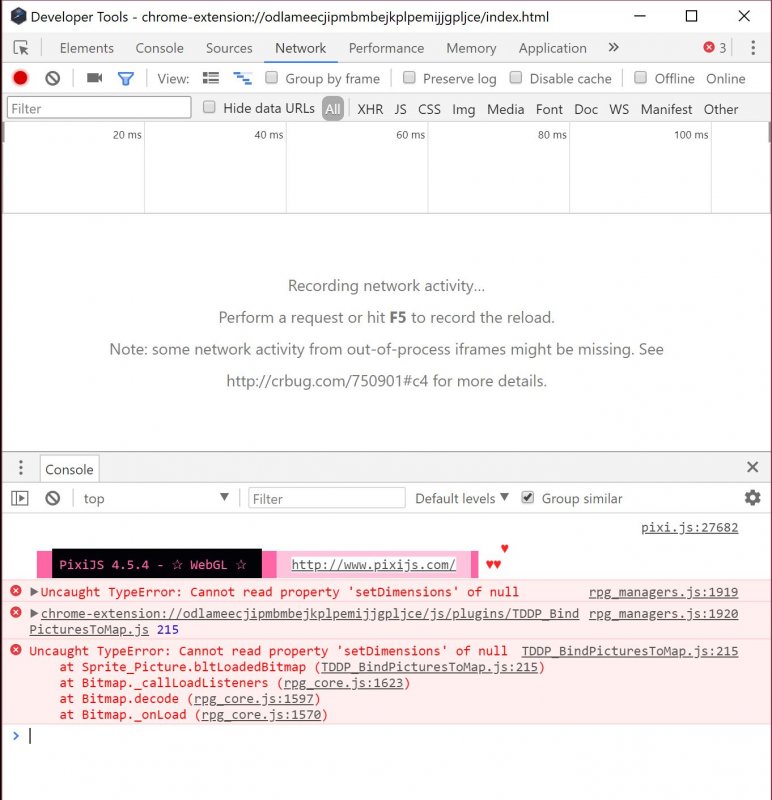The height and width of the screenshot is (800, 772).
Task: Toggle the capture screenshots camera icon
Action: (94, 78)
